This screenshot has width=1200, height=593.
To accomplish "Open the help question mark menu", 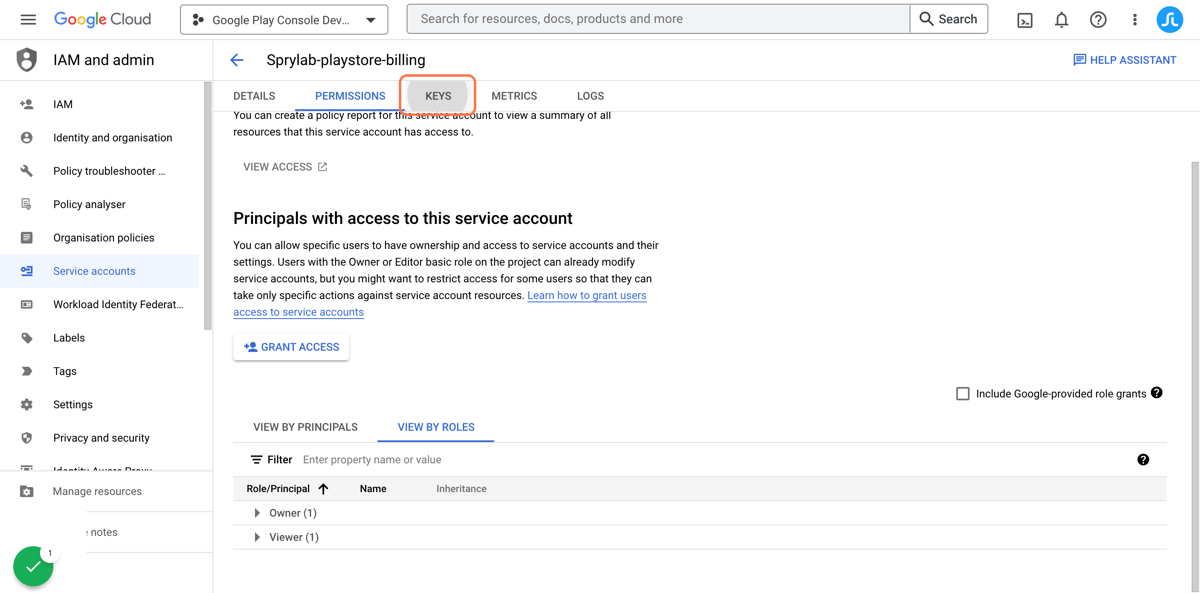I will (x=1098, y=20).
